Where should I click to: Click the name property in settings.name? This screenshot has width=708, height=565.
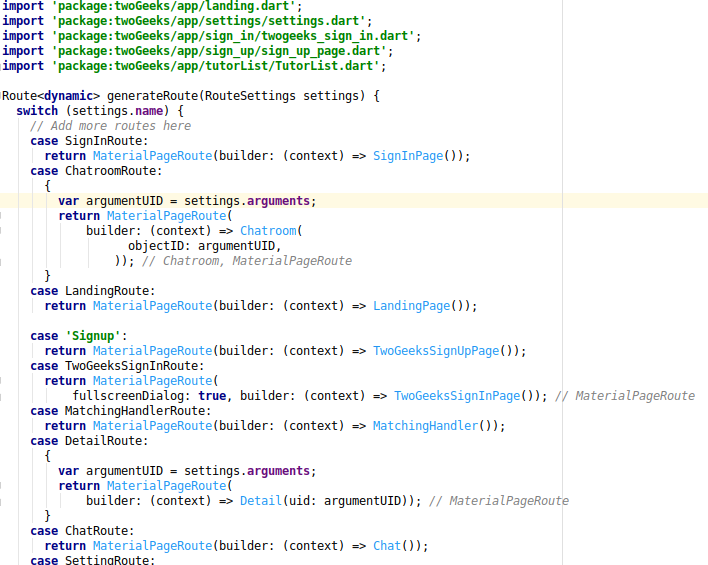coord(149,111)
